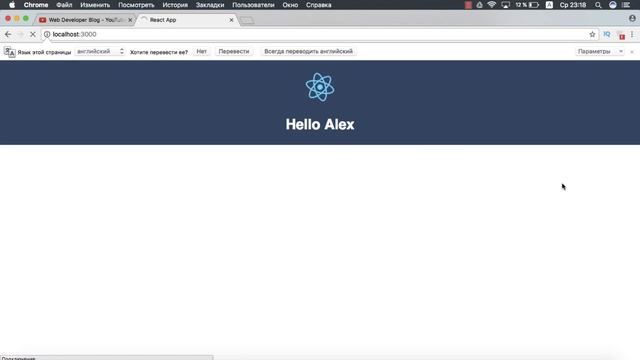640x360 pixels.
Task: Open the Wi-Fi status menu
Action: tap(492, 5)
